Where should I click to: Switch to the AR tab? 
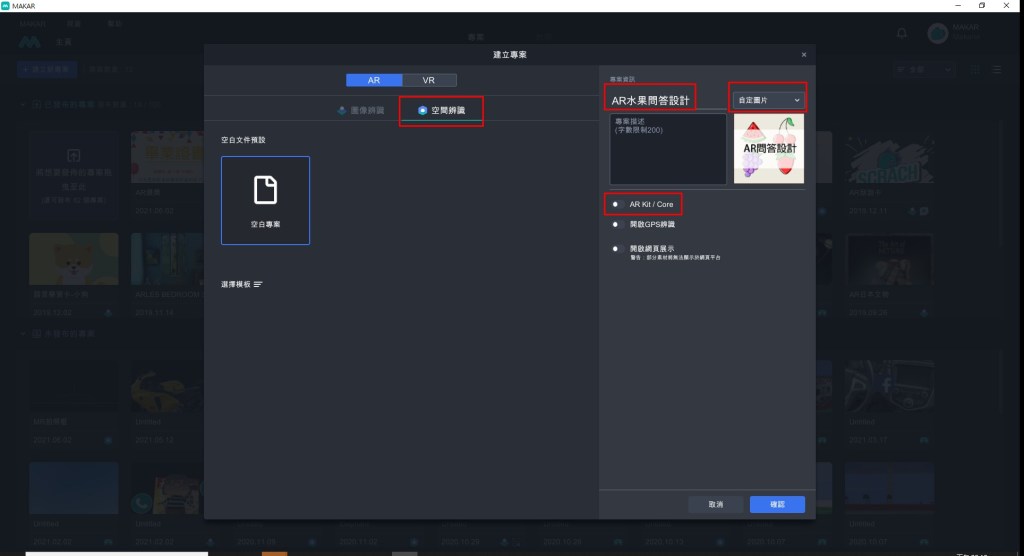(x=373, y=80)
